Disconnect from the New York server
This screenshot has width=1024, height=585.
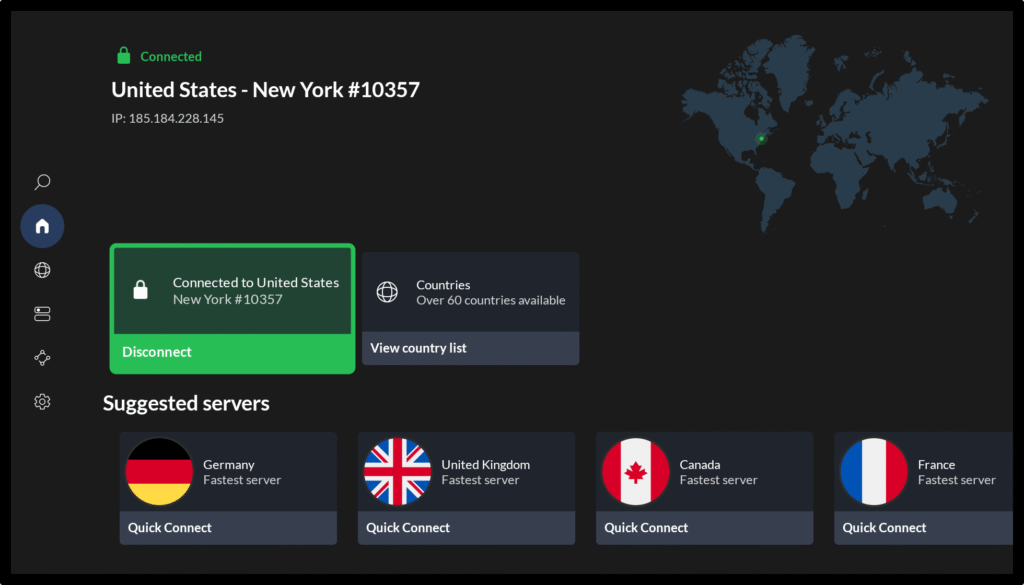coord(157,351)
